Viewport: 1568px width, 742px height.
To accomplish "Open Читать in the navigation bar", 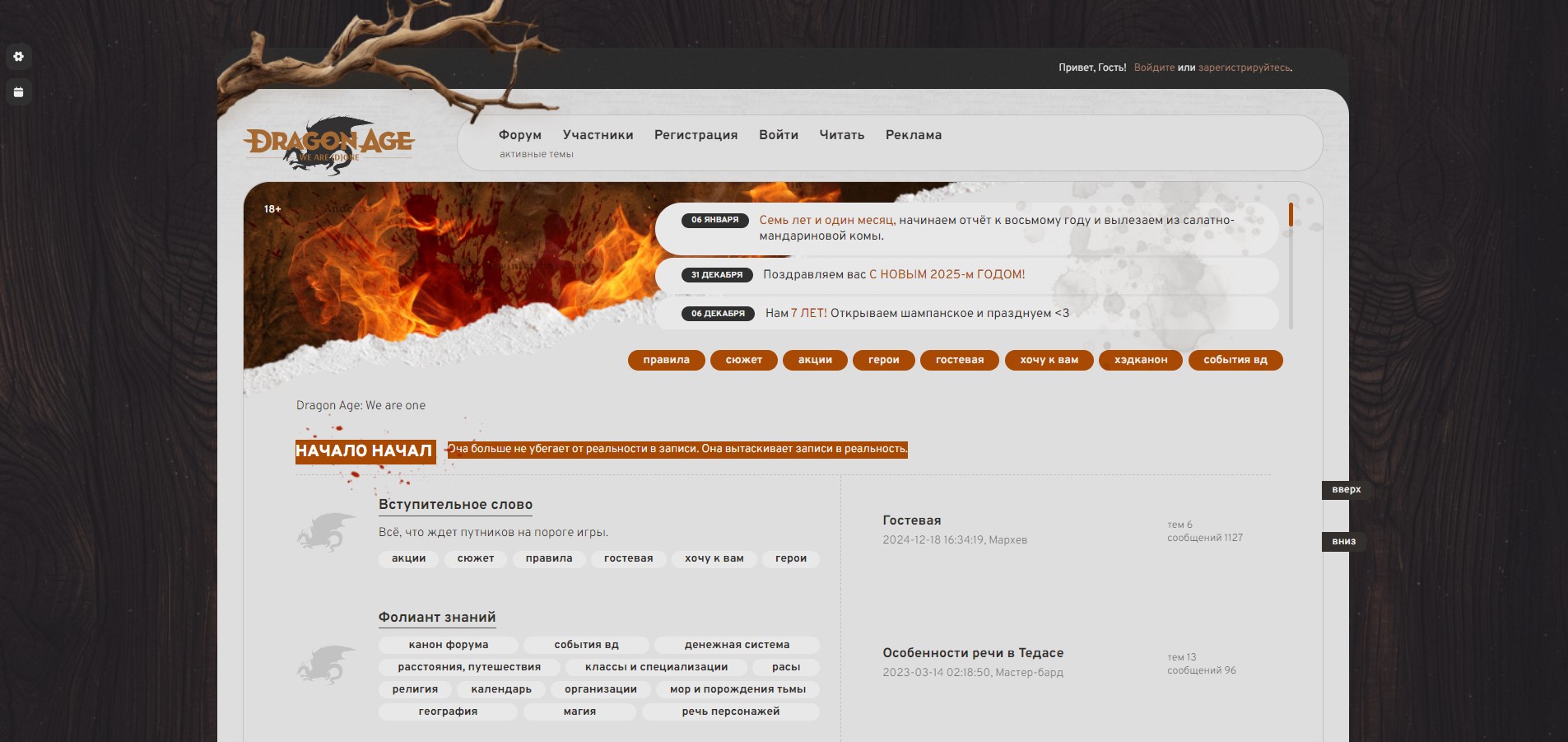I will [842, 135].
